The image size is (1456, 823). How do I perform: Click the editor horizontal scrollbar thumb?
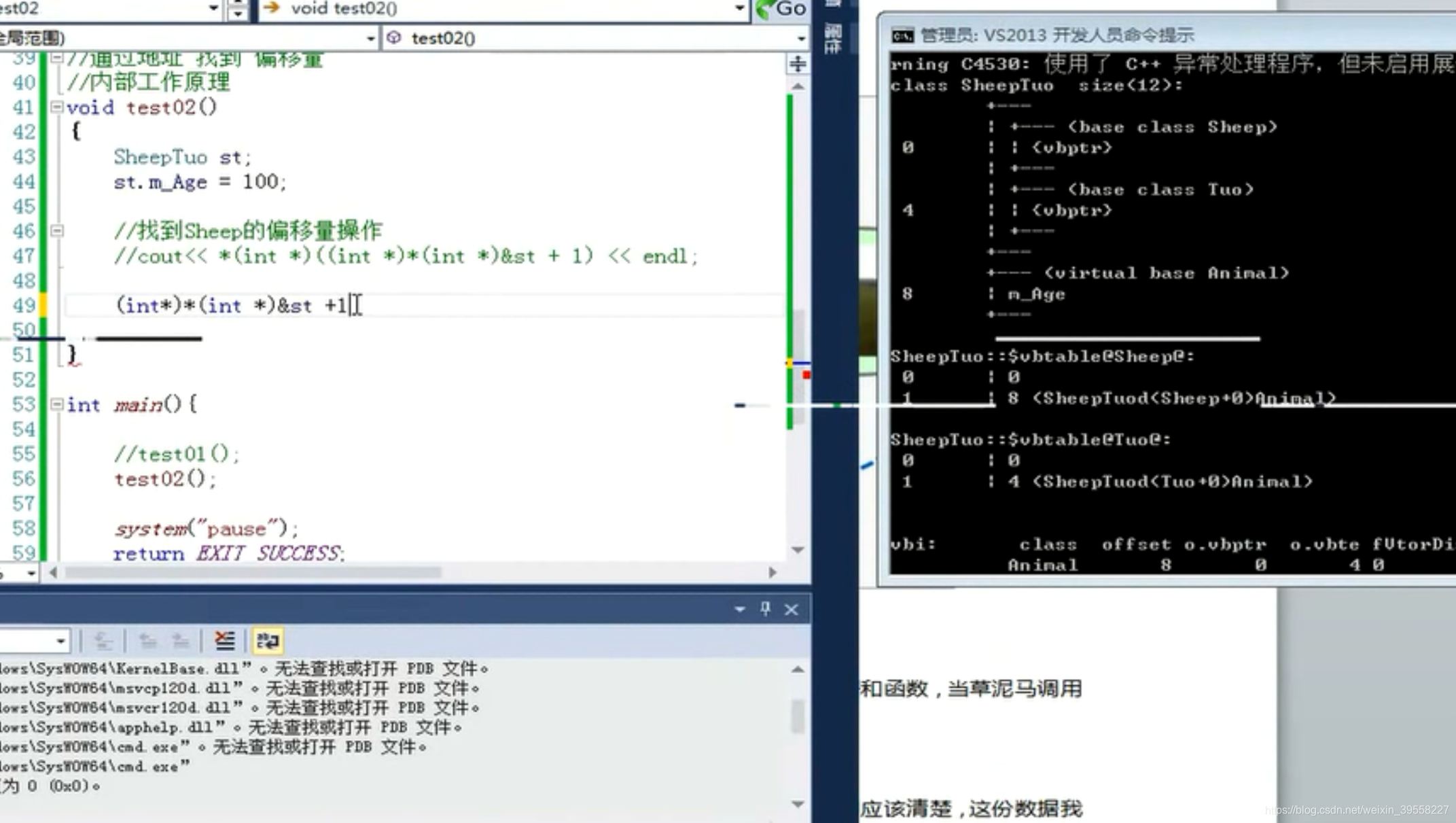[253, 572]
